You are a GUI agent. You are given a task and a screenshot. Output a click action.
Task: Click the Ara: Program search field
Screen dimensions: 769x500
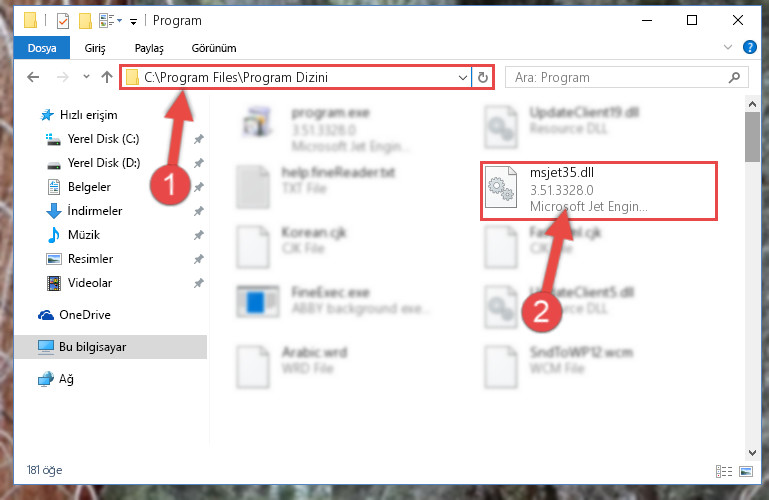click(x=619, y=77)
